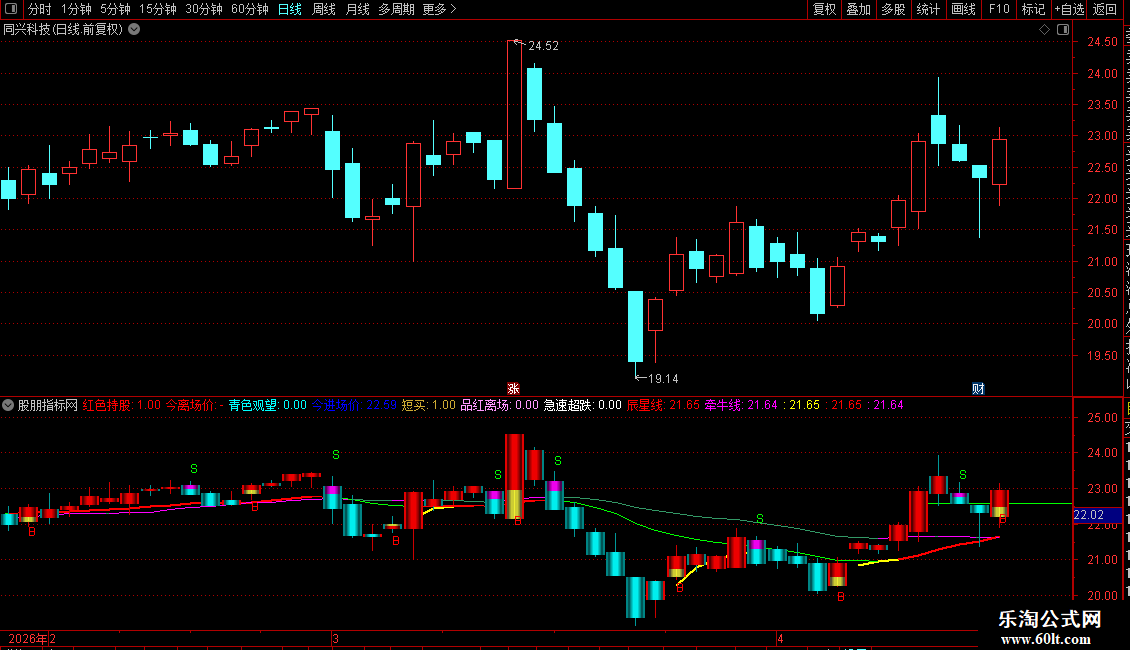
Task: Click the 牵牛线 21.64 indicator label
Action: pyautogui.click(x=741, y=405)
